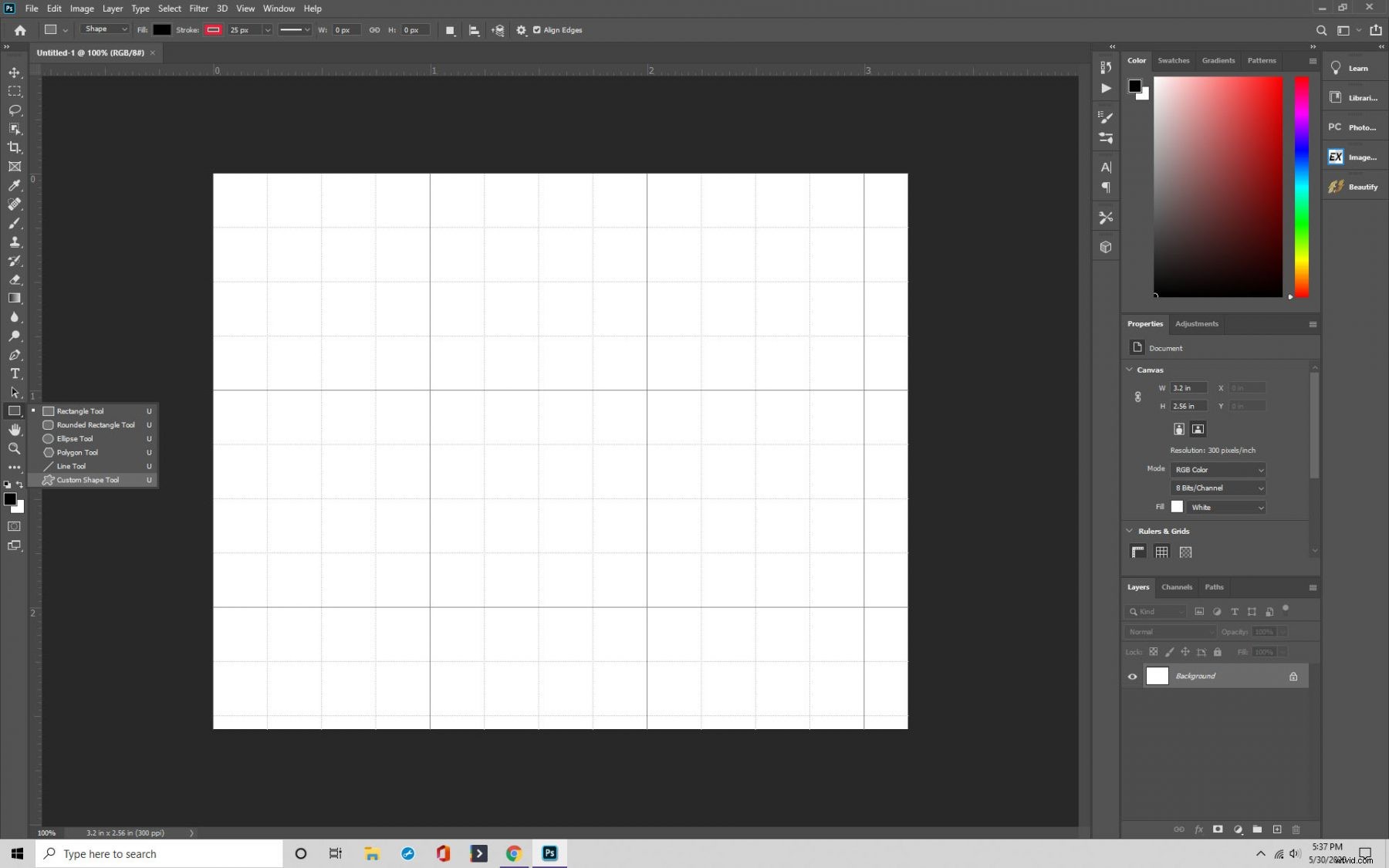
Task: Activate the Crop tool
Action: coord(15,147)
